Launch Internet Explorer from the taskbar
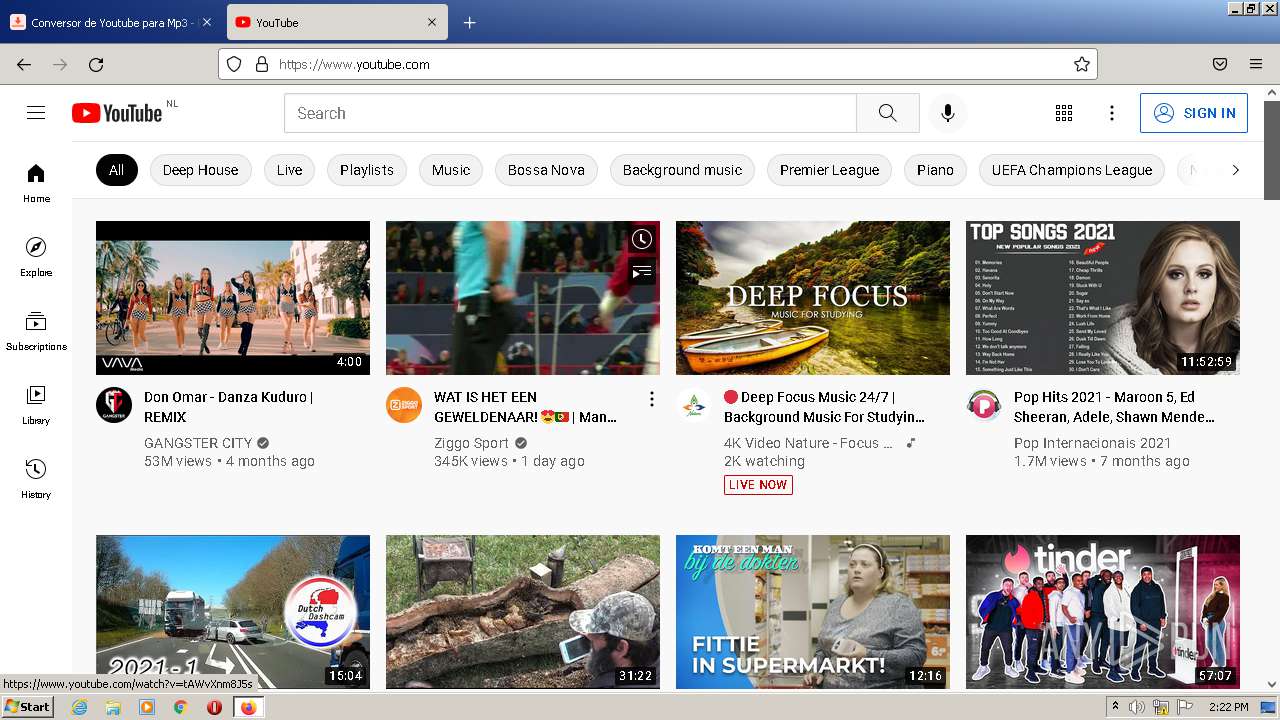Viewport: 1280px width, 720px height. click(79, 707)
